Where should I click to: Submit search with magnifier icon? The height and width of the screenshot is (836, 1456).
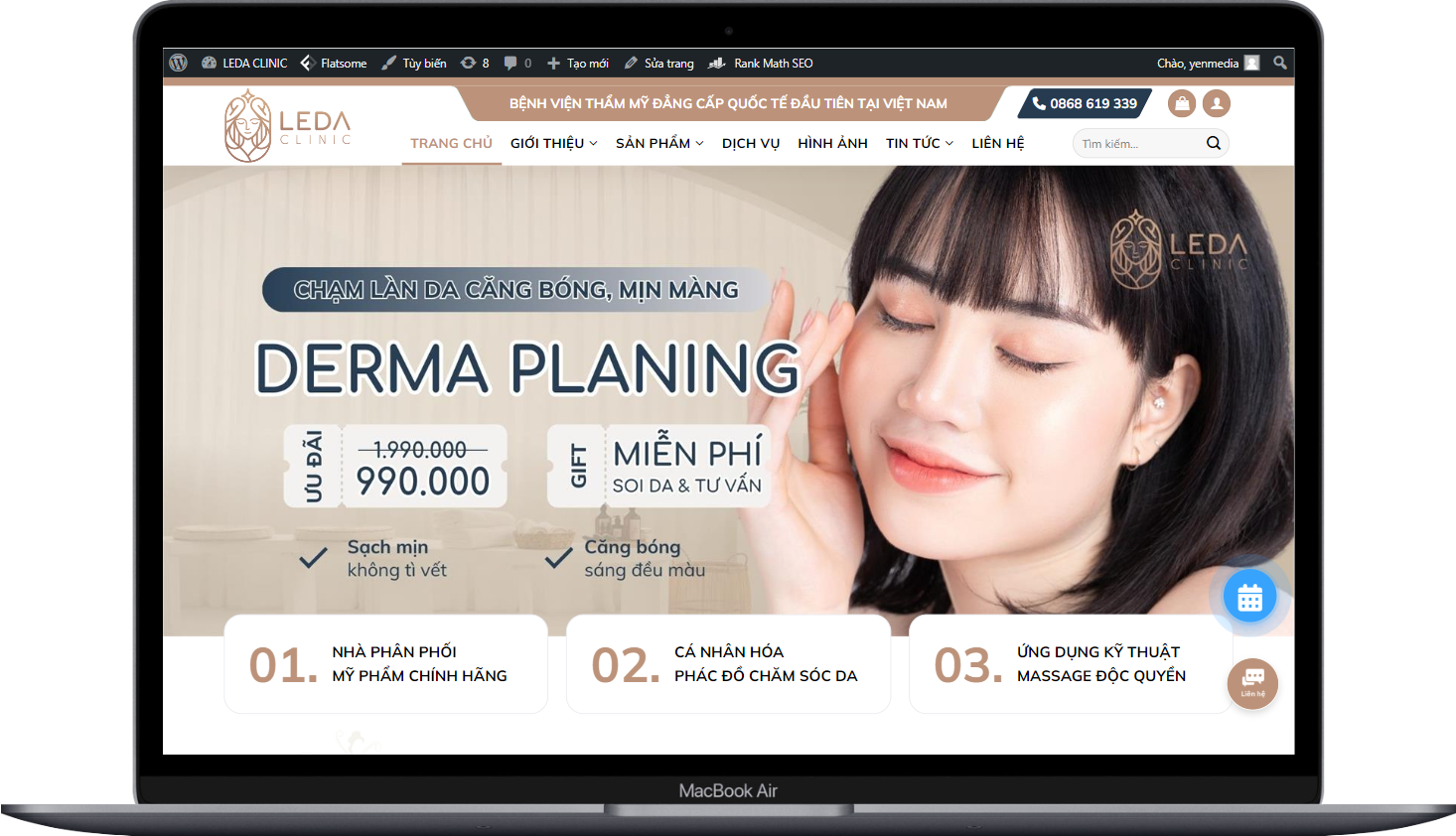click(x=1214, y=143)
